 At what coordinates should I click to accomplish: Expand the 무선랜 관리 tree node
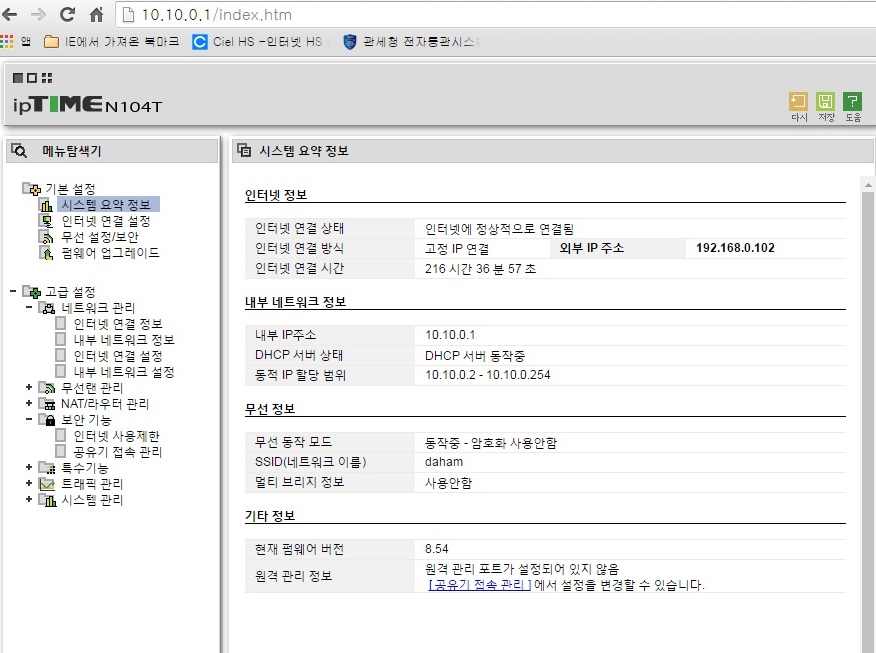point(29,387)
